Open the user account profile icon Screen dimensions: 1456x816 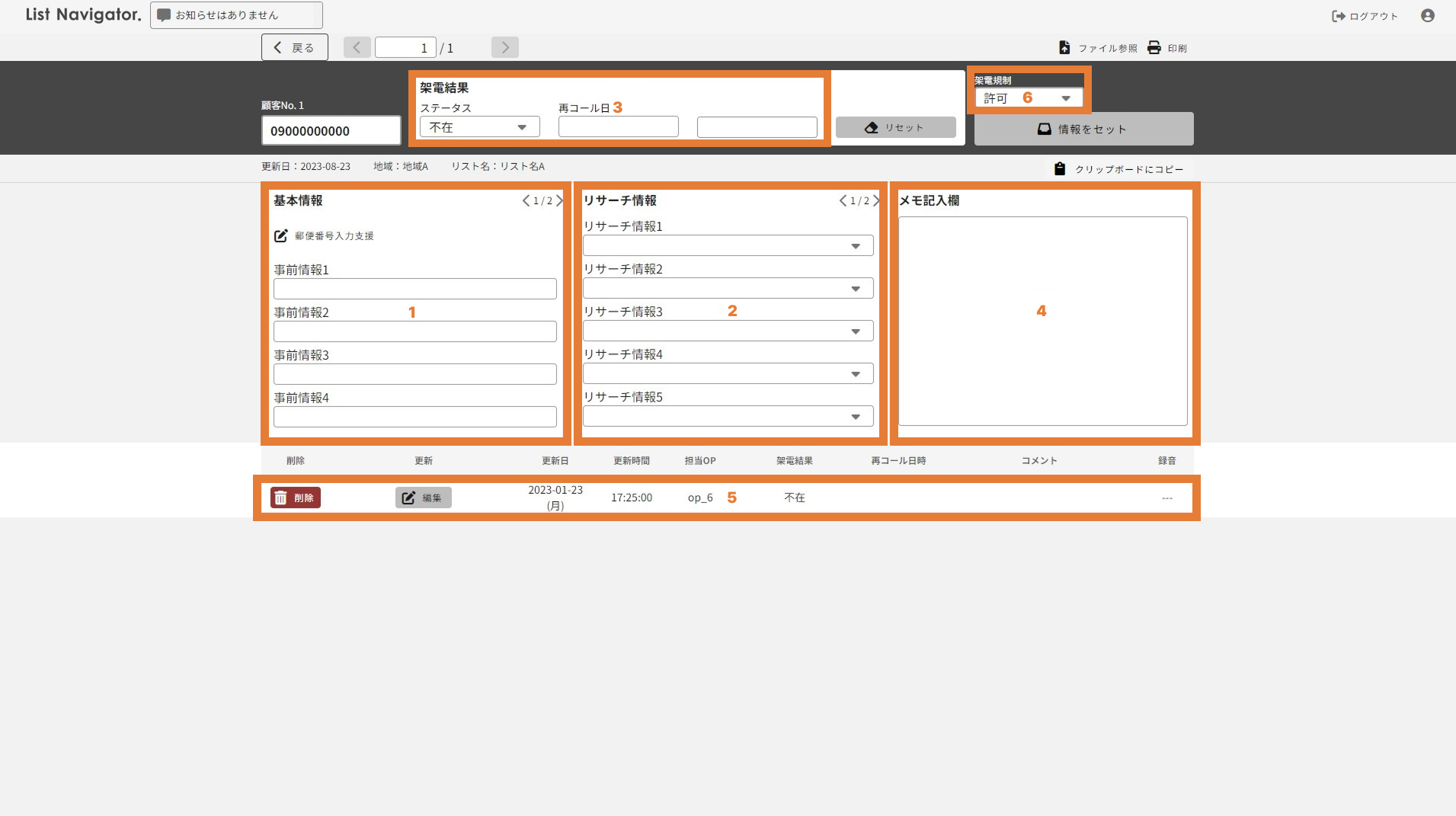tap(1427, 16)
